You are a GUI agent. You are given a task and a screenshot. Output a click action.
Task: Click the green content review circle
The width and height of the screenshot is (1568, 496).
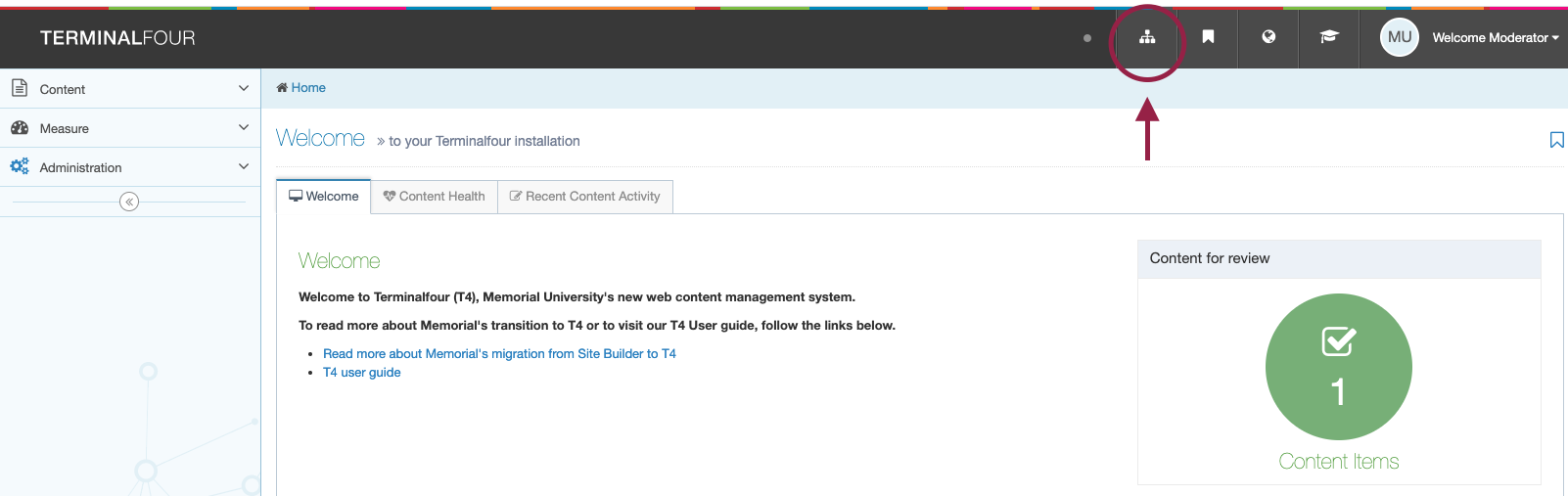[x=1339, y=367]
